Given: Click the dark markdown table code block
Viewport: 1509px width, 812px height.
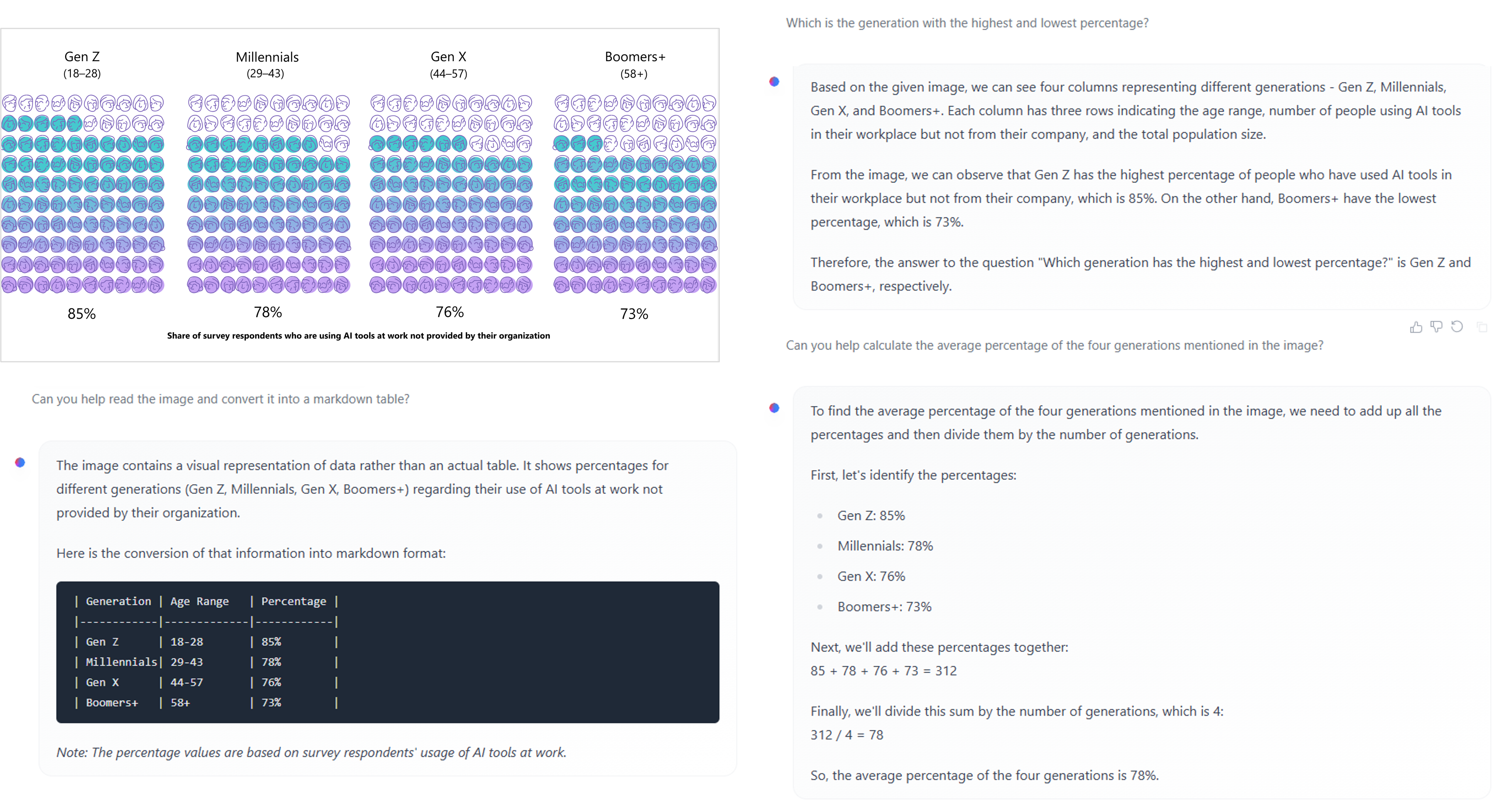Looking at the screenshot, I should point(387,652).
